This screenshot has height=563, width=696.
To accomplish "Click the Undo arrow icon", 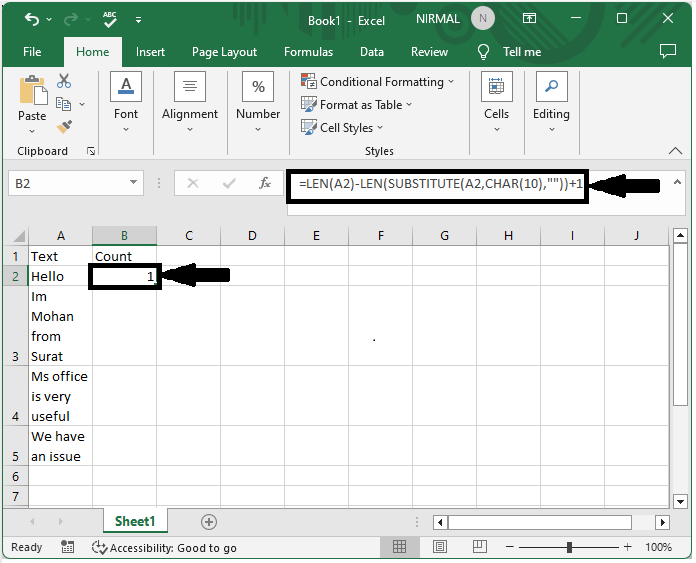I will [x=32, y=19].
